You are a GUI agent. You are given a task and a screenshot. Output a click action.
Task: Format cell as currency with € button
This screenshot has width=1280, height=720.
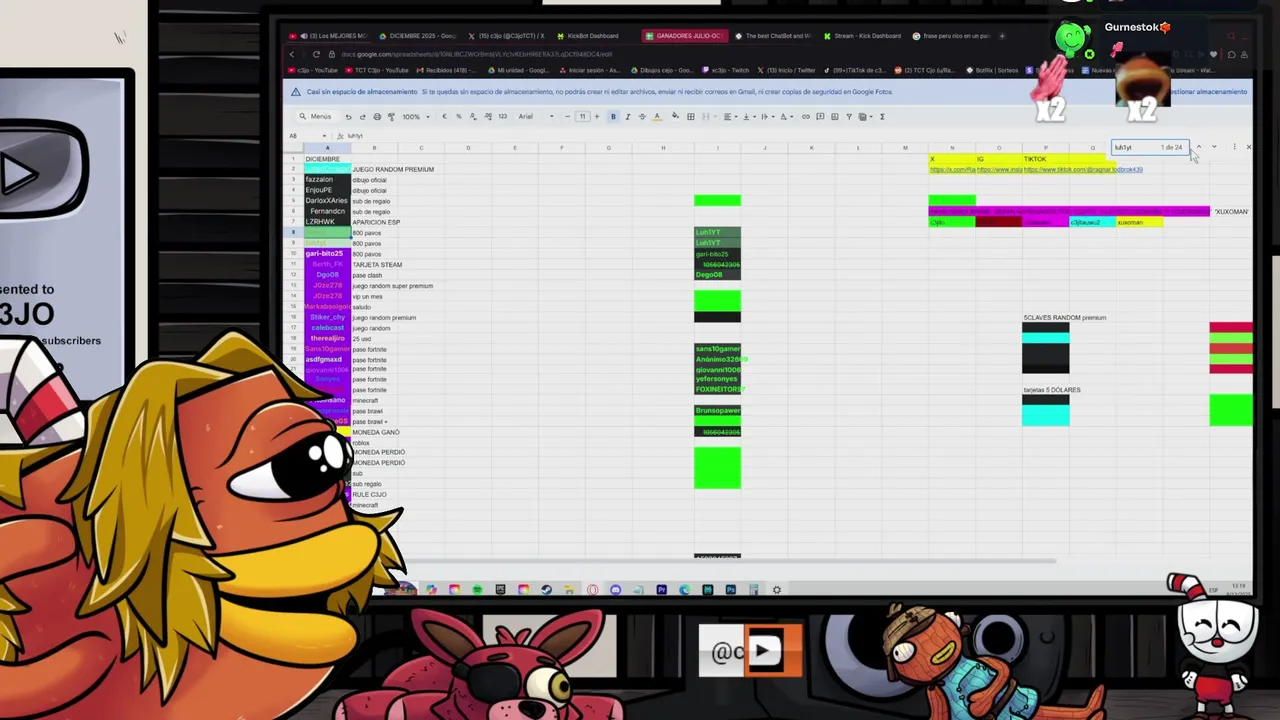(x=444, y=116)
